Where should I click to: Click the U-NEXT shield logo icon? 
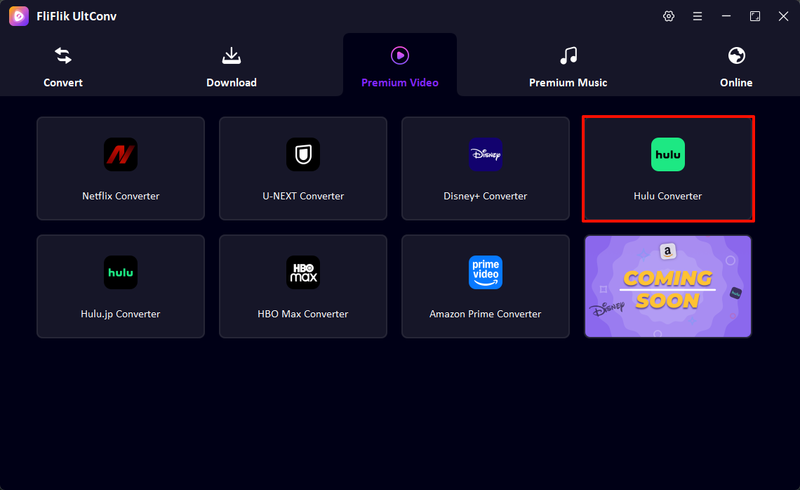(x=303, y=154)
